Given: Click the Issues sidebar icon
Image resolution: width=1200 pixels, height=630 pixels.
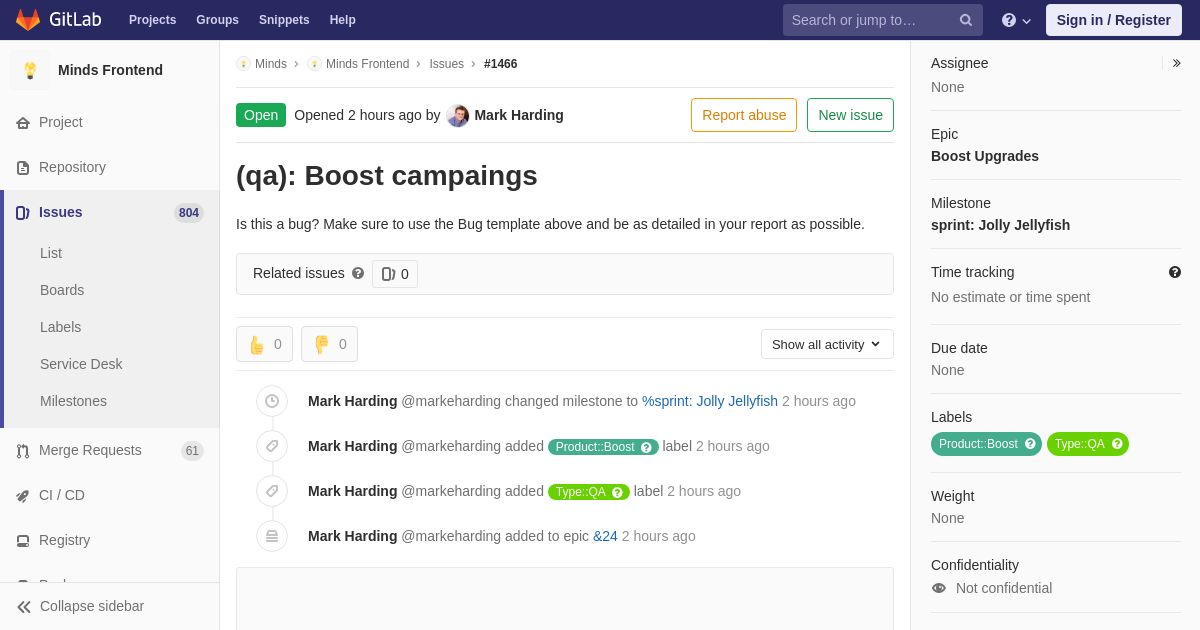Looking at the screenshot, I should 23,212.
